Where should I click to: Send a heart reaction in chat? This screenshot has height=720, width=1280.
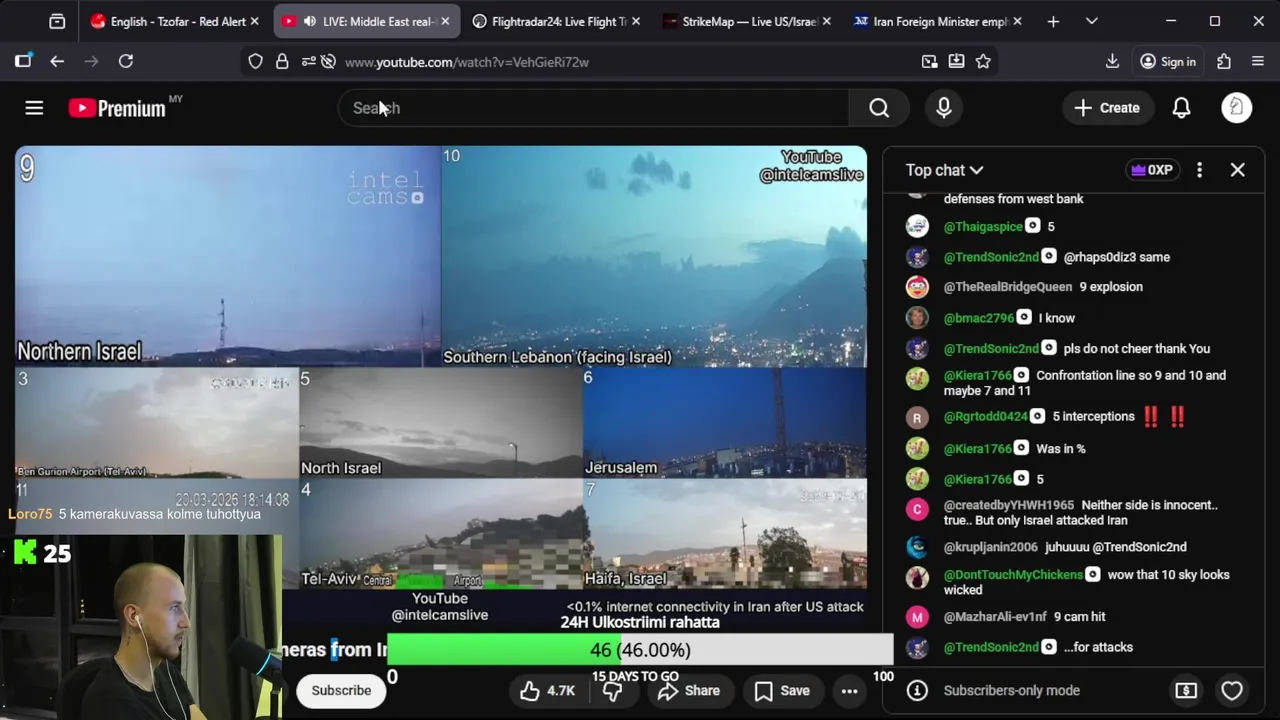click(x=1232, y=690)
